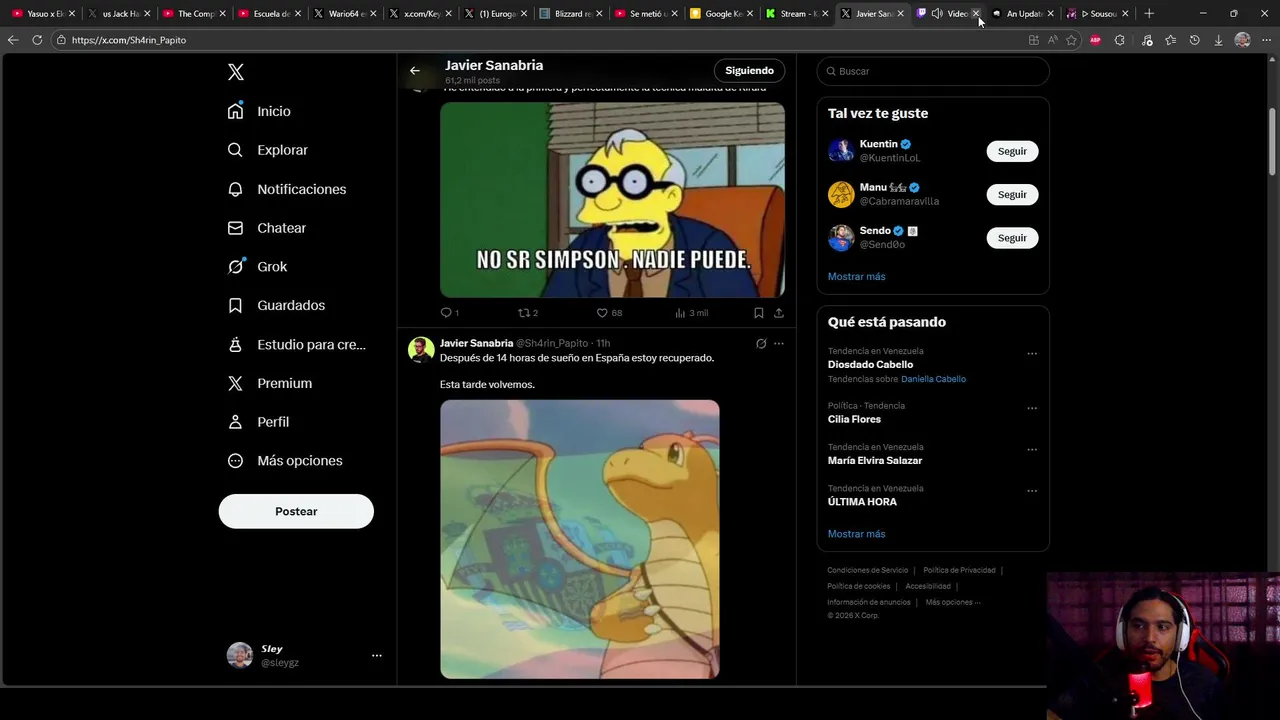The image size is (1280, 720).
Task: Bookmark the Simpson meme post
Action: coord(759,313)
